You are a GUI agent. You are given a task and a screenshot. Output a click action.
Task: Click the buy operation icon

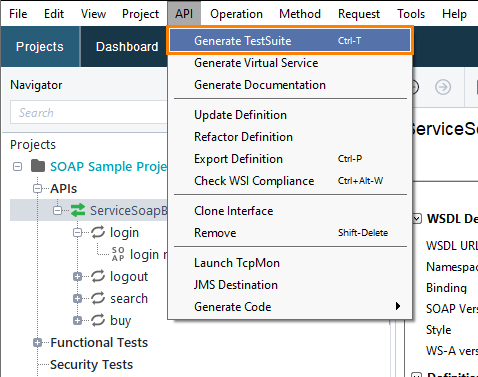point(98,320)
